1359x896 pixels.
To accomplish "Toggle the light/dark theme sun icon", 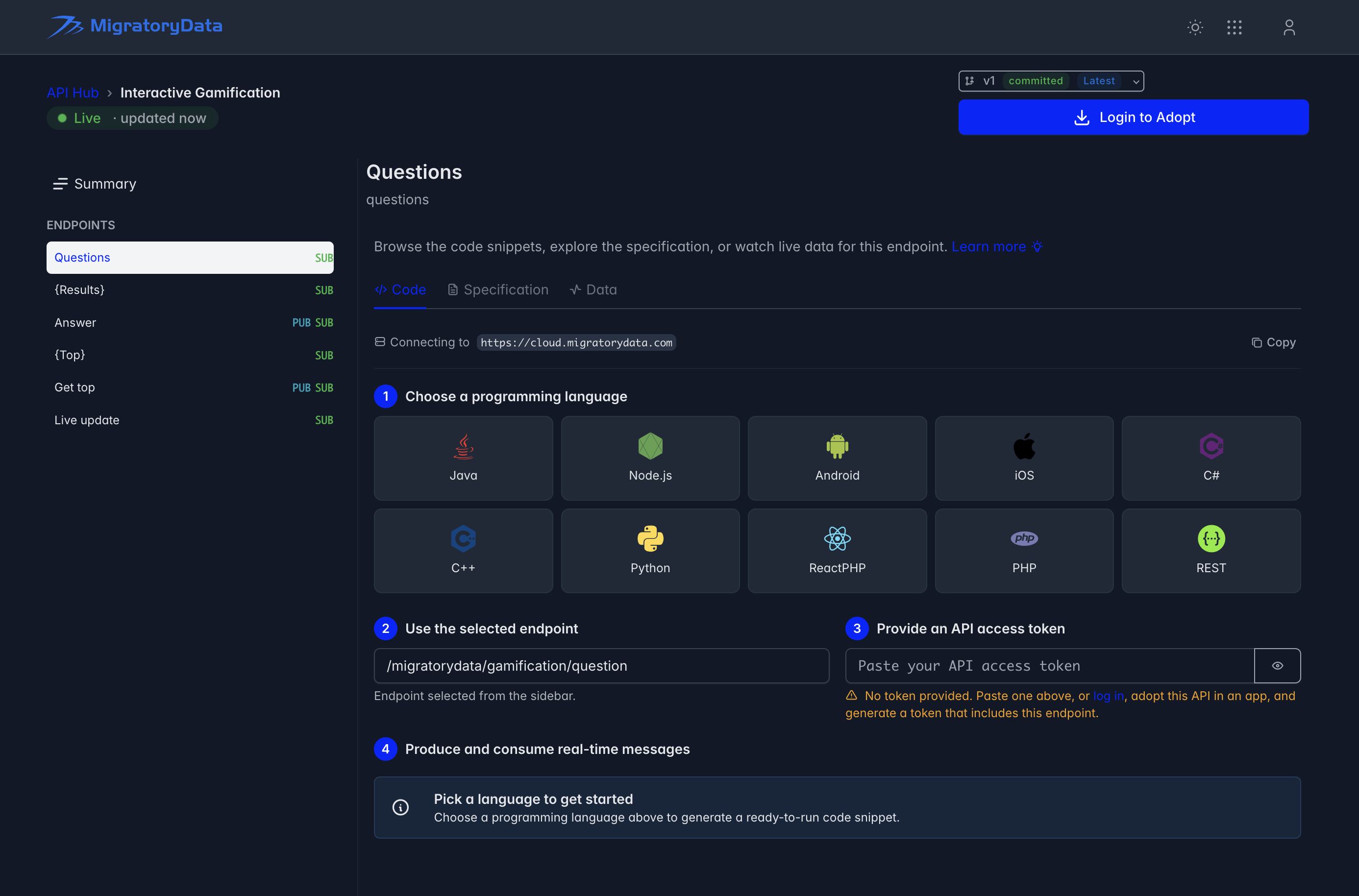I will pyautogui.click(x=1195, y=27).
